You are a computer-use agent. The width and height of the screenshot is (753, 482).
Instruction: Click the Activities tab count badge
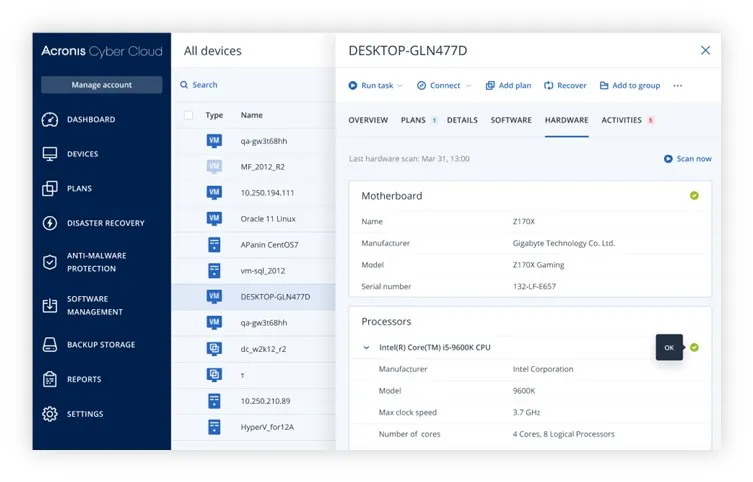pyautogui.click(x=651, y=120)
